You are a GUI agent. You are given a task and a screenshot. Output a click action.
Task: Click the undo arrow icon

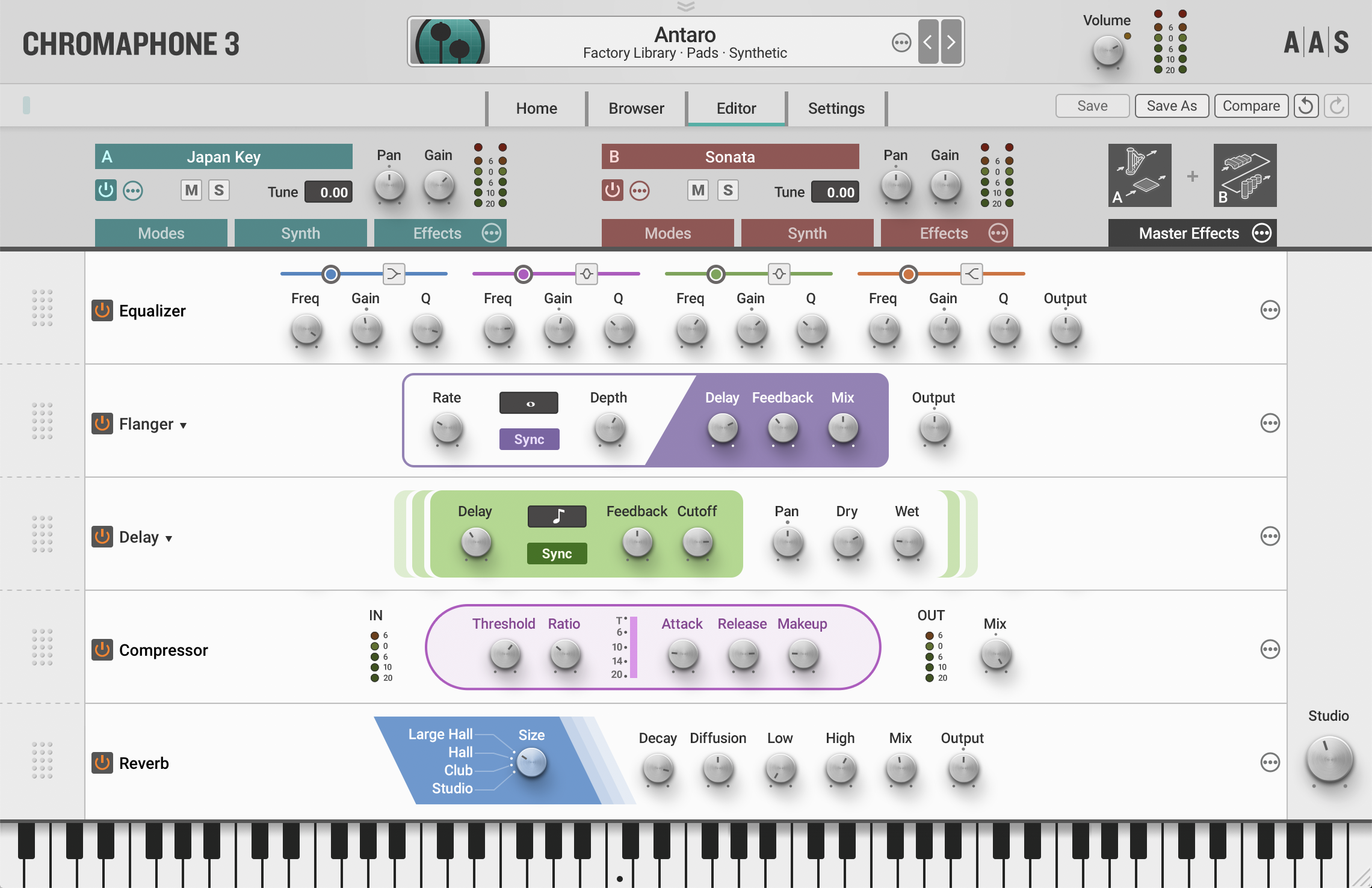pyautogui.click(x=1306, y=105)
